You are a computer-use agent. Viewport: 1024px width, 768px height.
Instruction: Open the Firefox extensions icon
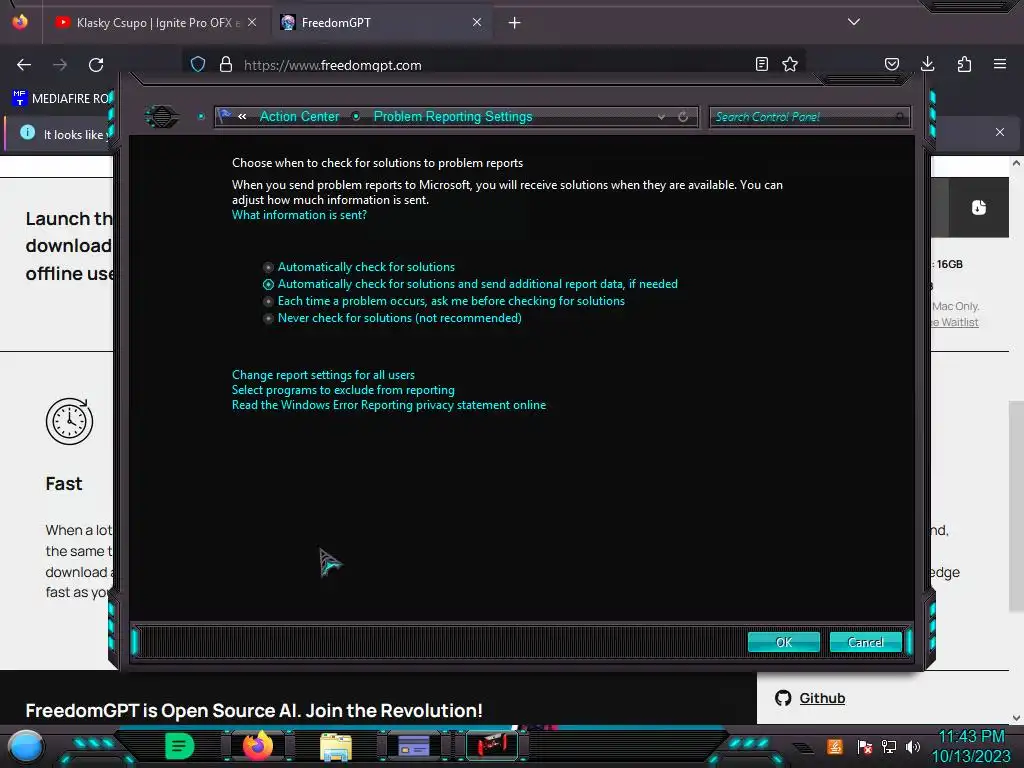(964, 64)
